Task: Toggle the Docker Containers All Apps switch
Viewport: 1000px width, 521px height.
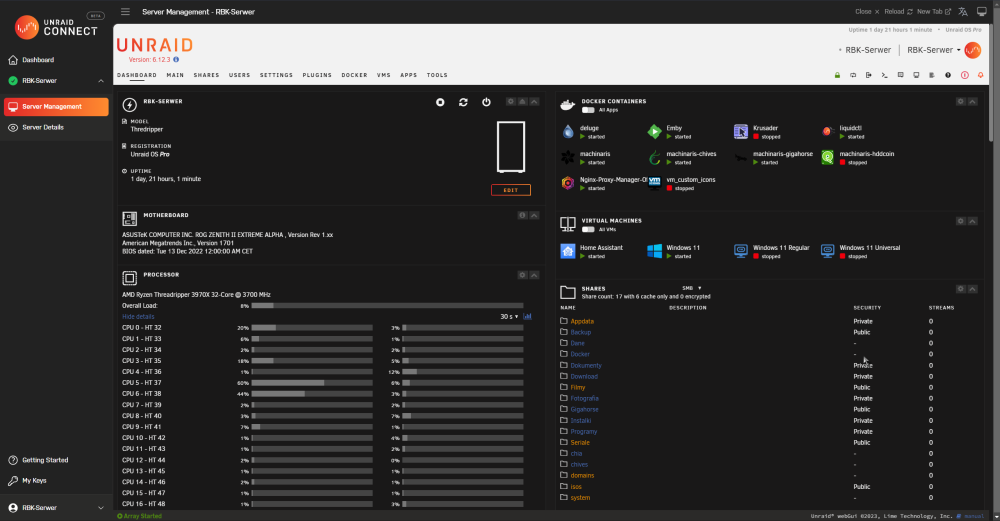Action: point(588,110)
